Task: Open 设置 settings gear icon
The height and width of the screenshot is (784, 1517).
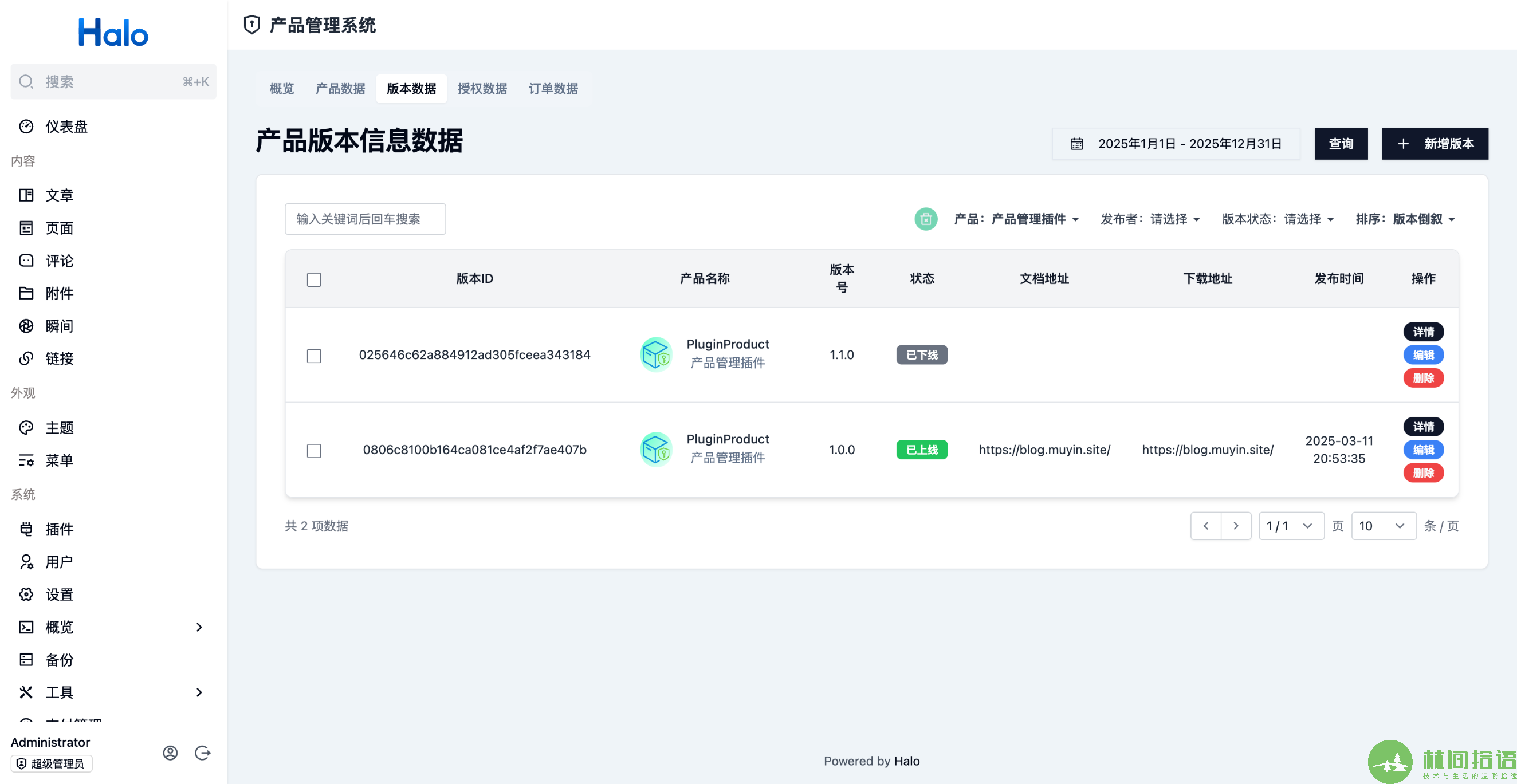Action: (x=26, y=594)
